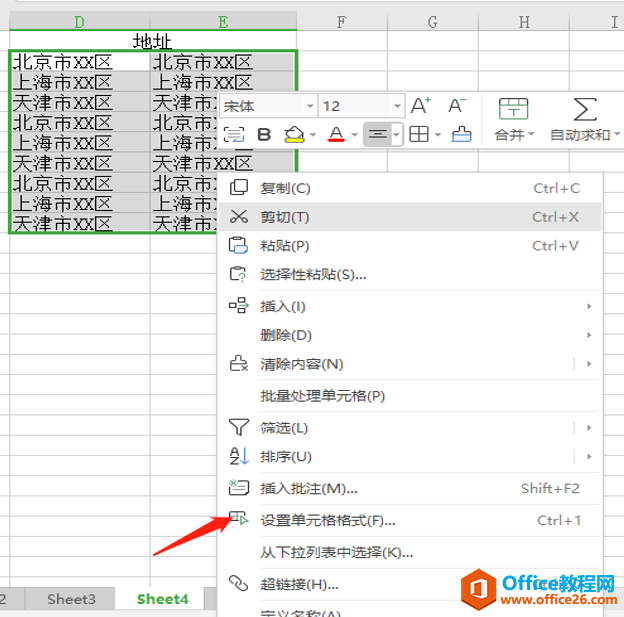Click first 北京市XX区 cell in column D
Image resolution: width=624 pixels, height=617 pixels.
(x=80, y=62)
